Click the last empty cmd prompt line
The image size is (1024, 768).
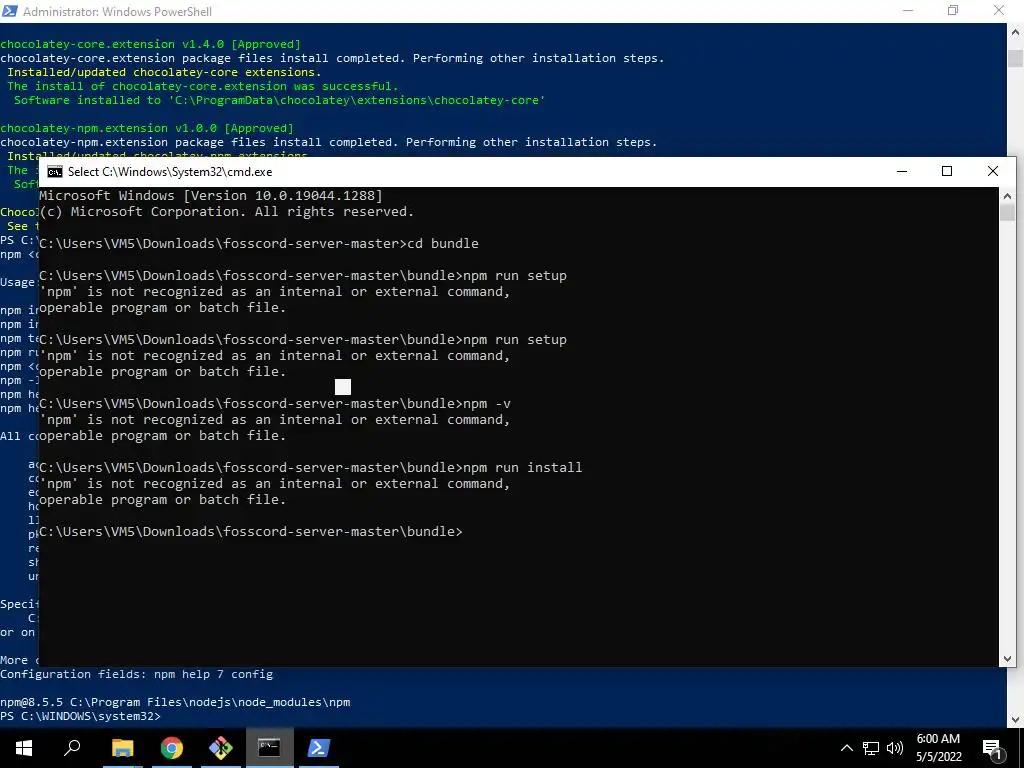[251, 532]
